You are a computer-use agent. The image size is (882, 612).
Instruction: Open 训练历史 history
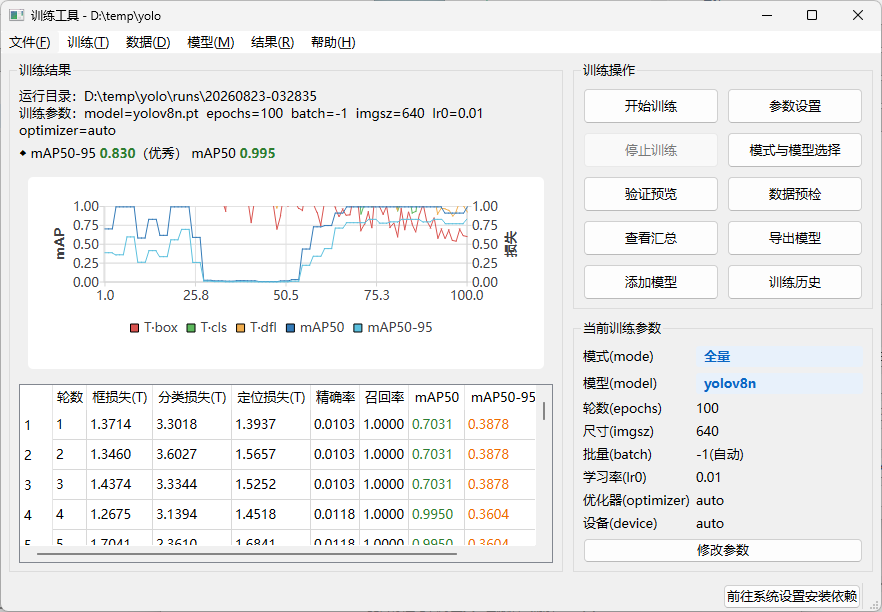(795, 282)
